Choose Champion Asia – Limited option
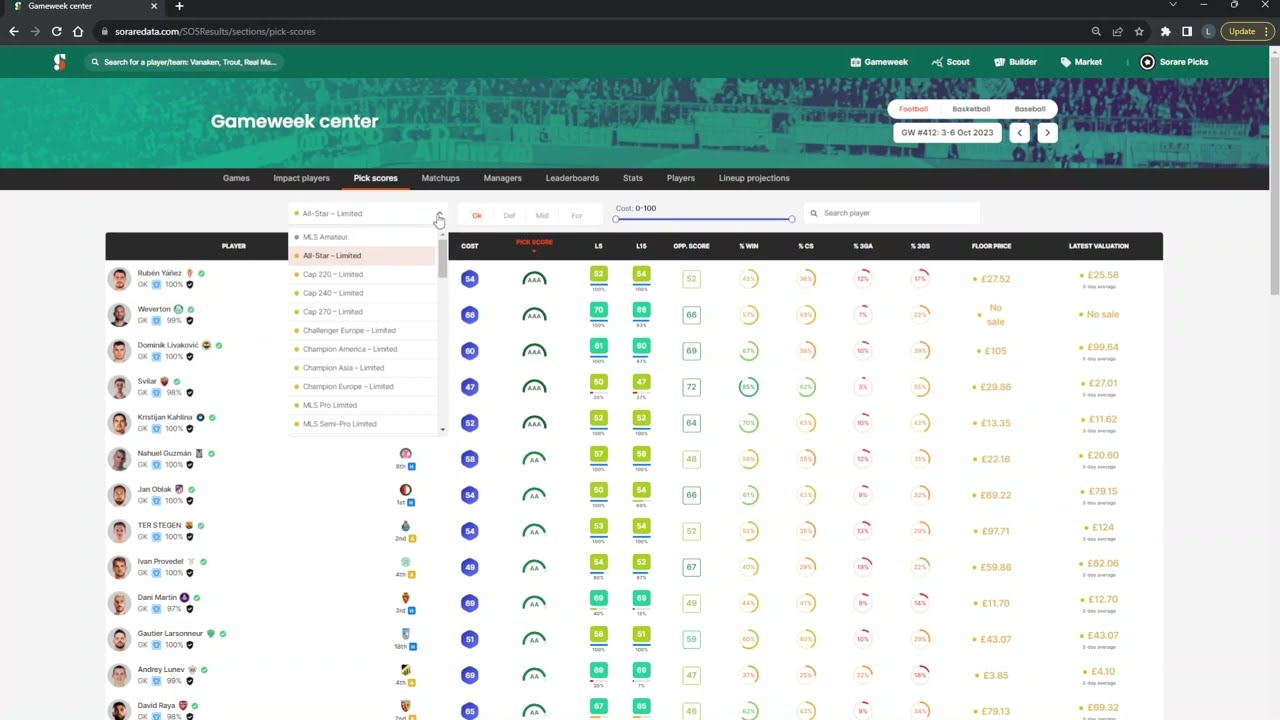The height and width of the screenshot is (720, 1280). [x=363, y=368]
